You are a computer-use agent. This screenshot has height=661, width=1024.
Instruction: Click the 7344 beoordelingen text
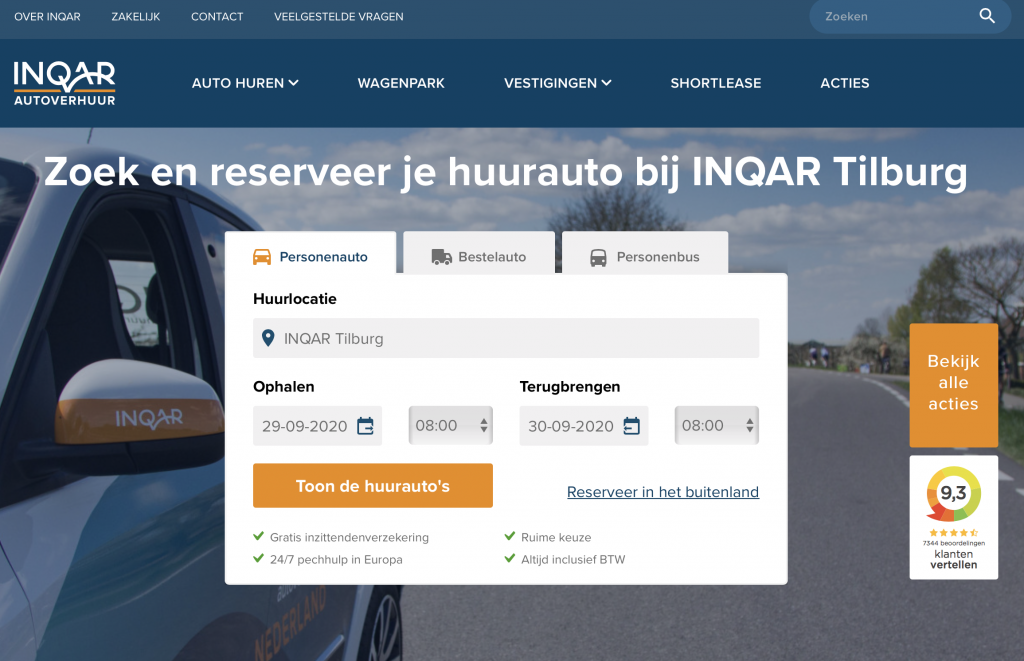click(x=953, y=543)
